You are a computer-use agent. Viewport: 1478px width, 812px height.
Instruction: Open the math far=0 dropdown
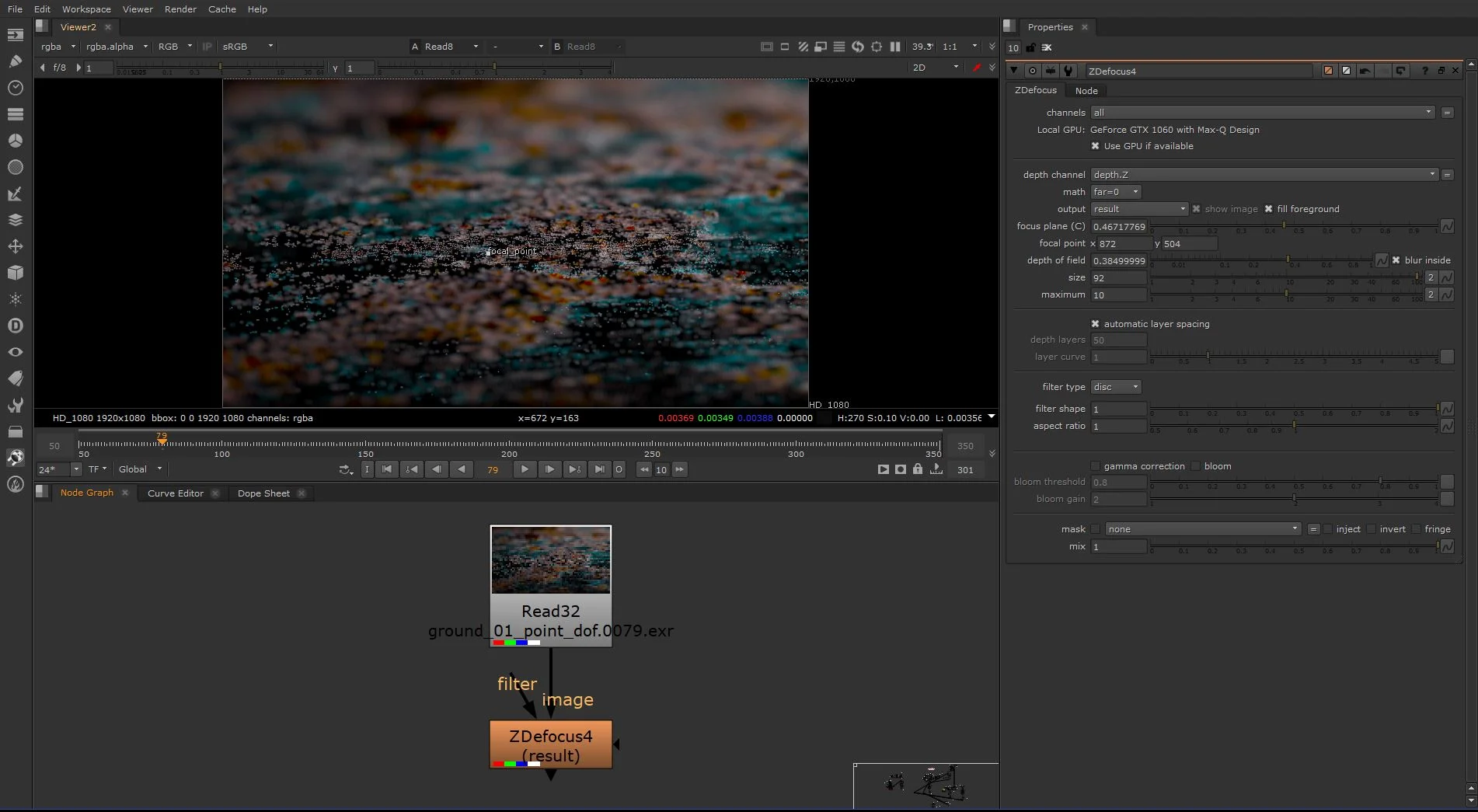tap(1115, 192)
